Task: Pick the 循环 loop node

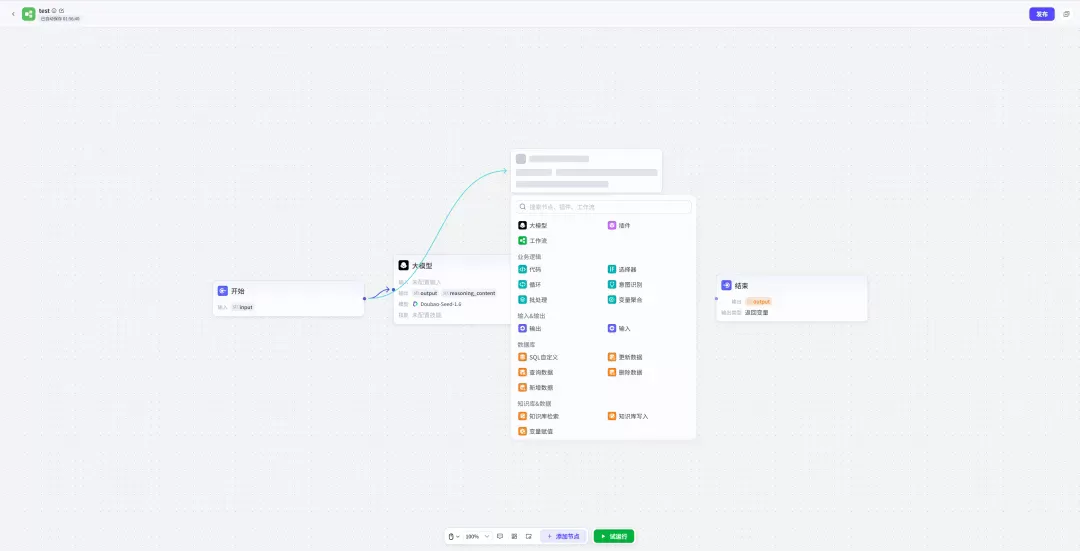Action: point(530,284)
